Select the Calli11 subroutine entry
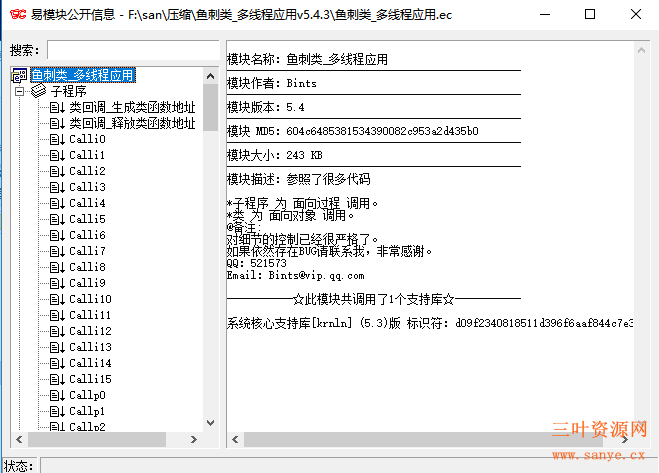659x473 pixels. (90, 315)
